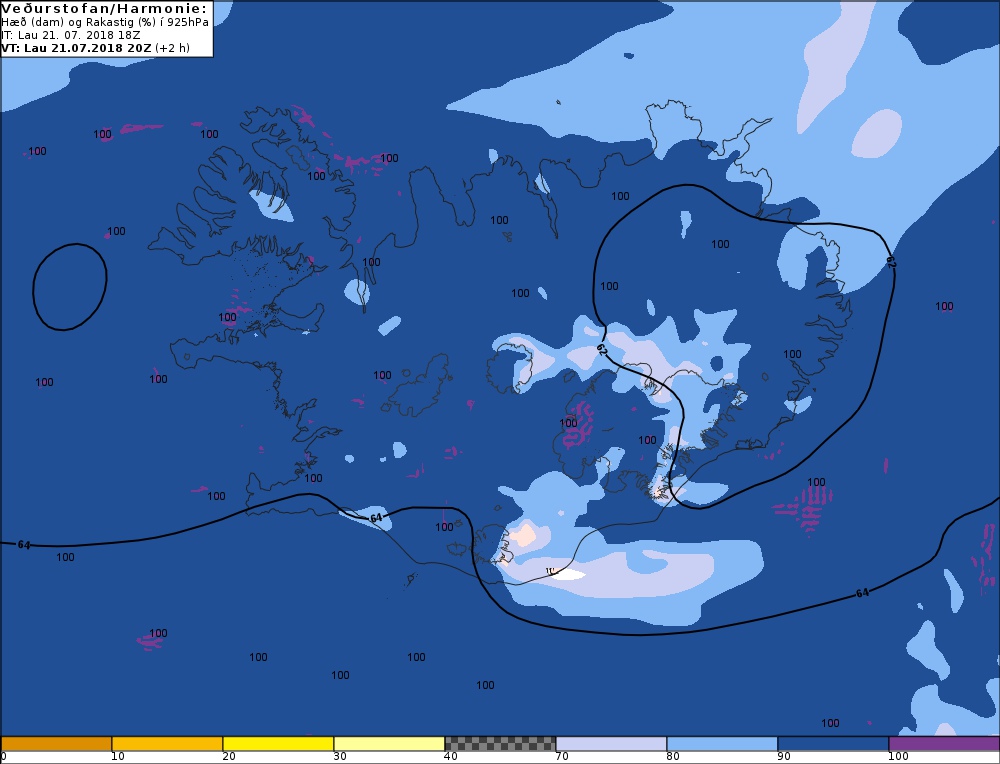Image resolution: width=1000 pixels, height=764 pixels.
Task: Click the small closed oval contour west of Iceland
Action: click(x=70, y=287)
